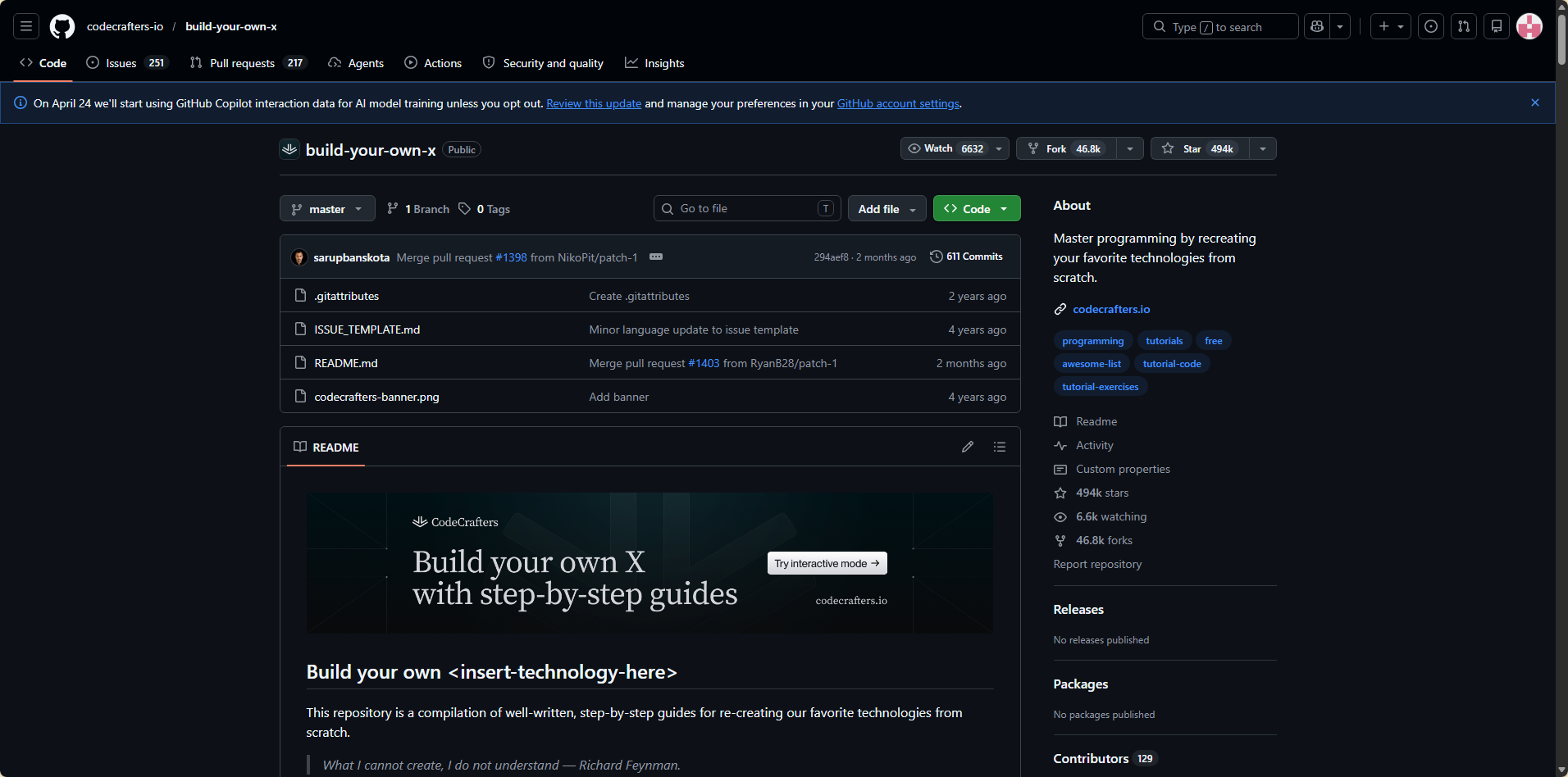Open the codecrafters.io website link

point(1111,309)
